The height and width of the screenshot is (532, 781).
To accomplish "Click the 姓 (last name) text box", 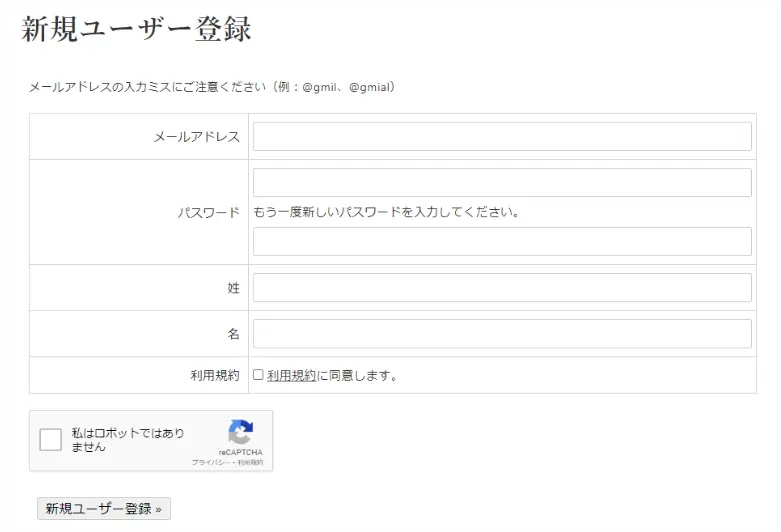I will (501, 288).
